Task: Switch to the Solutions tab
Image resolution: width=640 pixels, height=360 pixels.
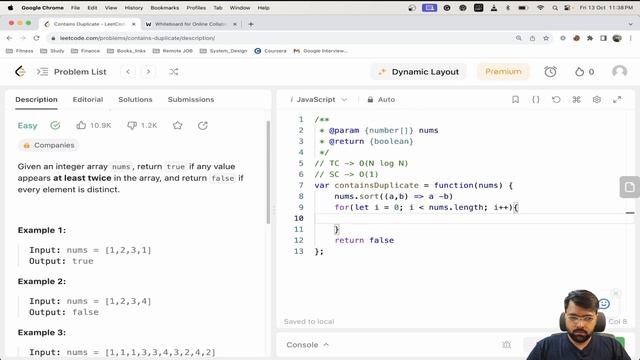Action: tap(135, 100)
